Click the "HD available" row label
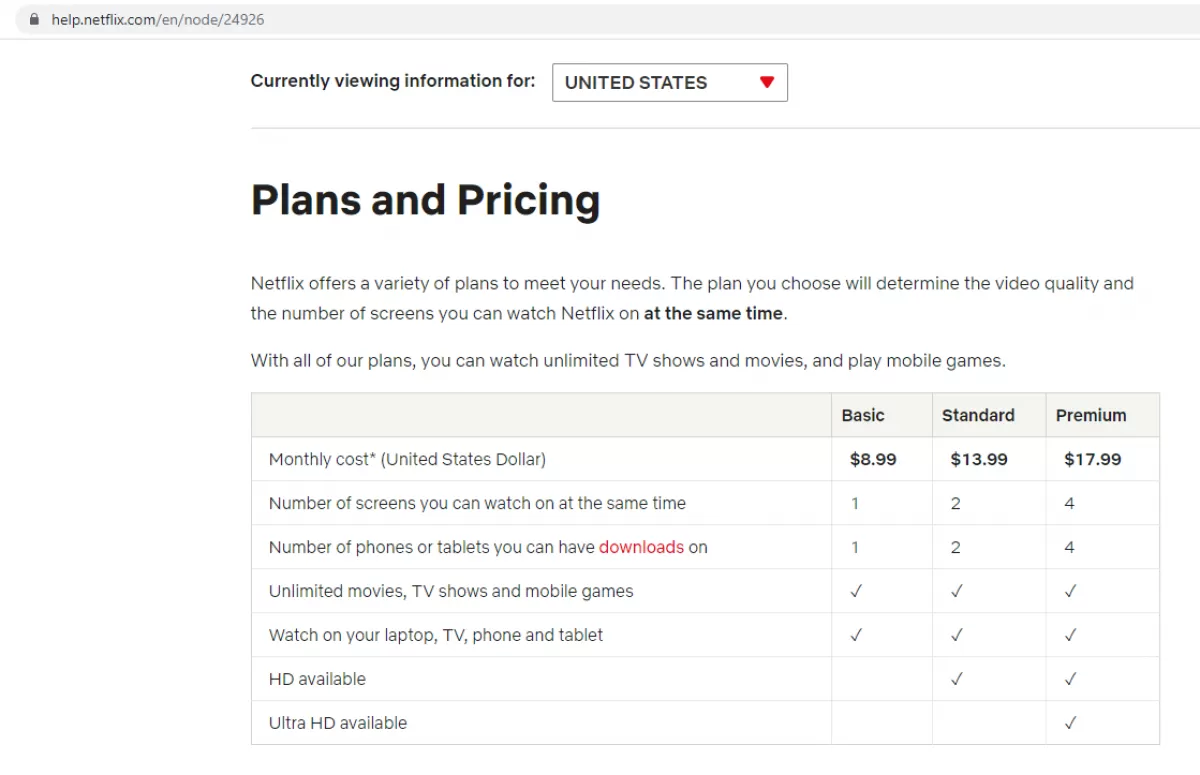Viewport: 1200px width, 775px height. (317, 679)
